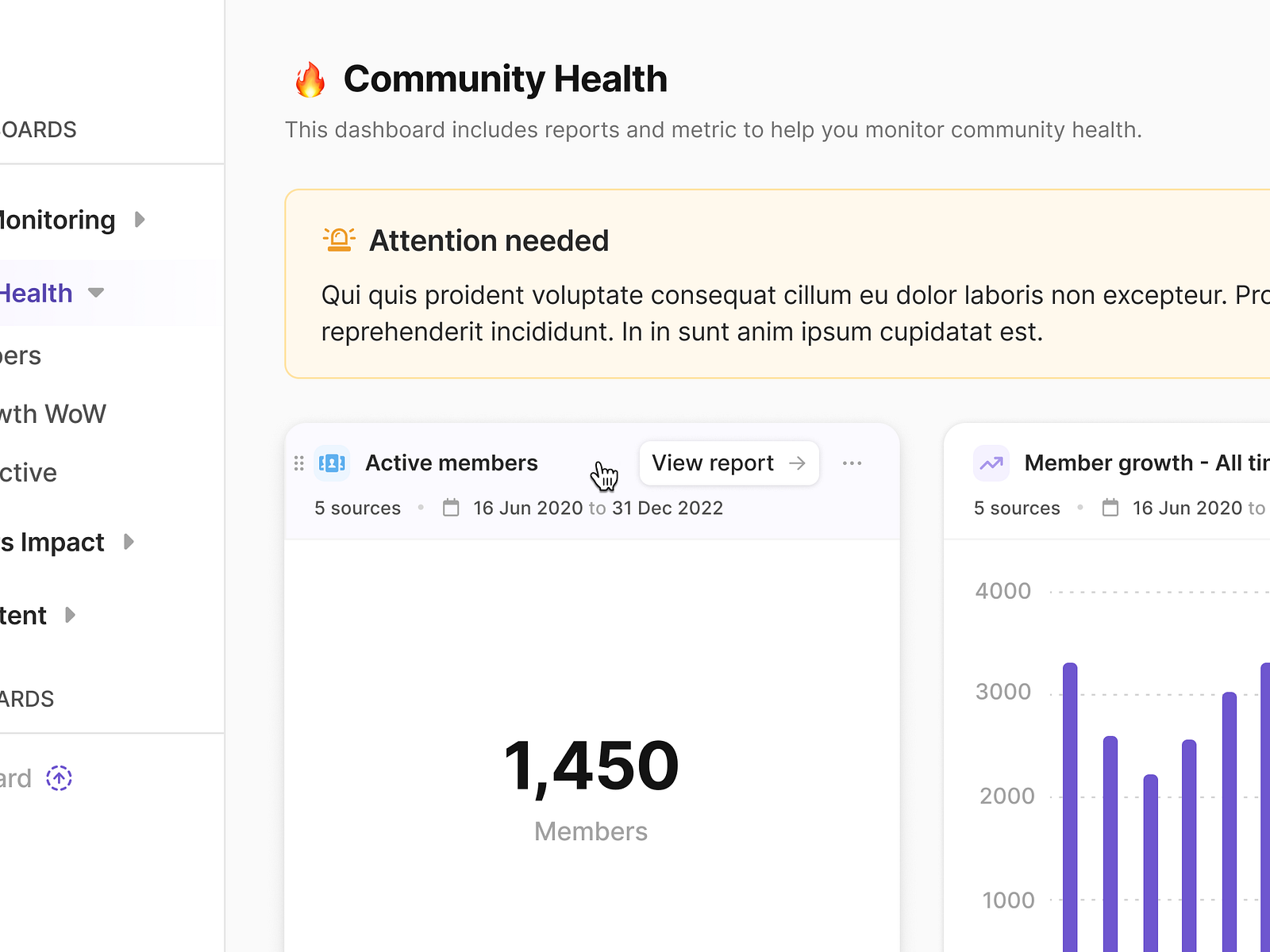This screenshot has width=1270, height=952.
Task: Click the calendar icon on the Active members card
Action: (451, 507)
